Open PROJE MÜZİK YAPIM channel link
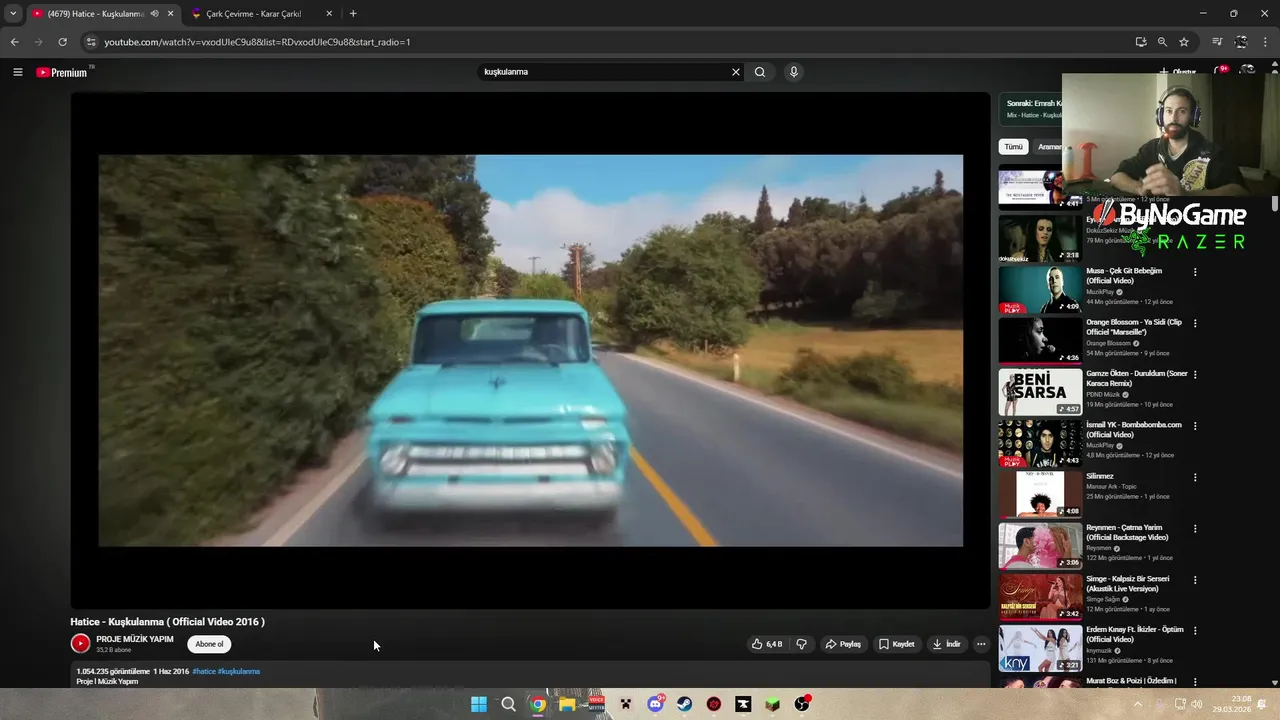1280x720 pixels. (x=135, y=639)
